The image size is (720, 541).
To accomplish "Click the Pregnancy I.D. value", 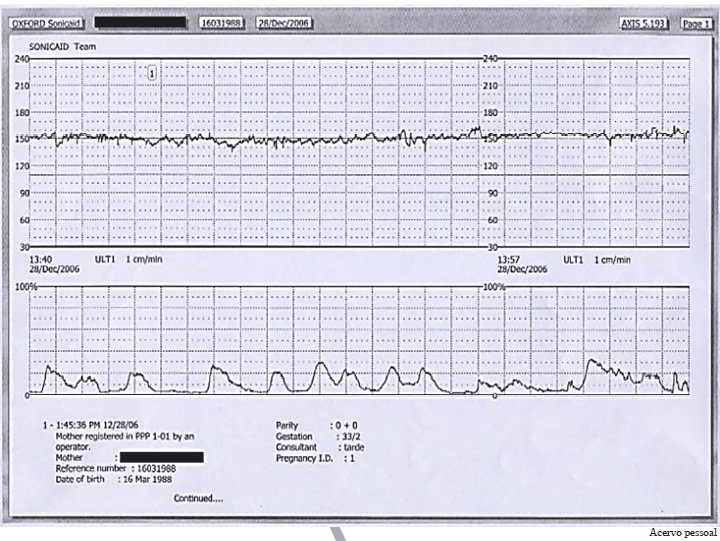I will coord(351,458).
